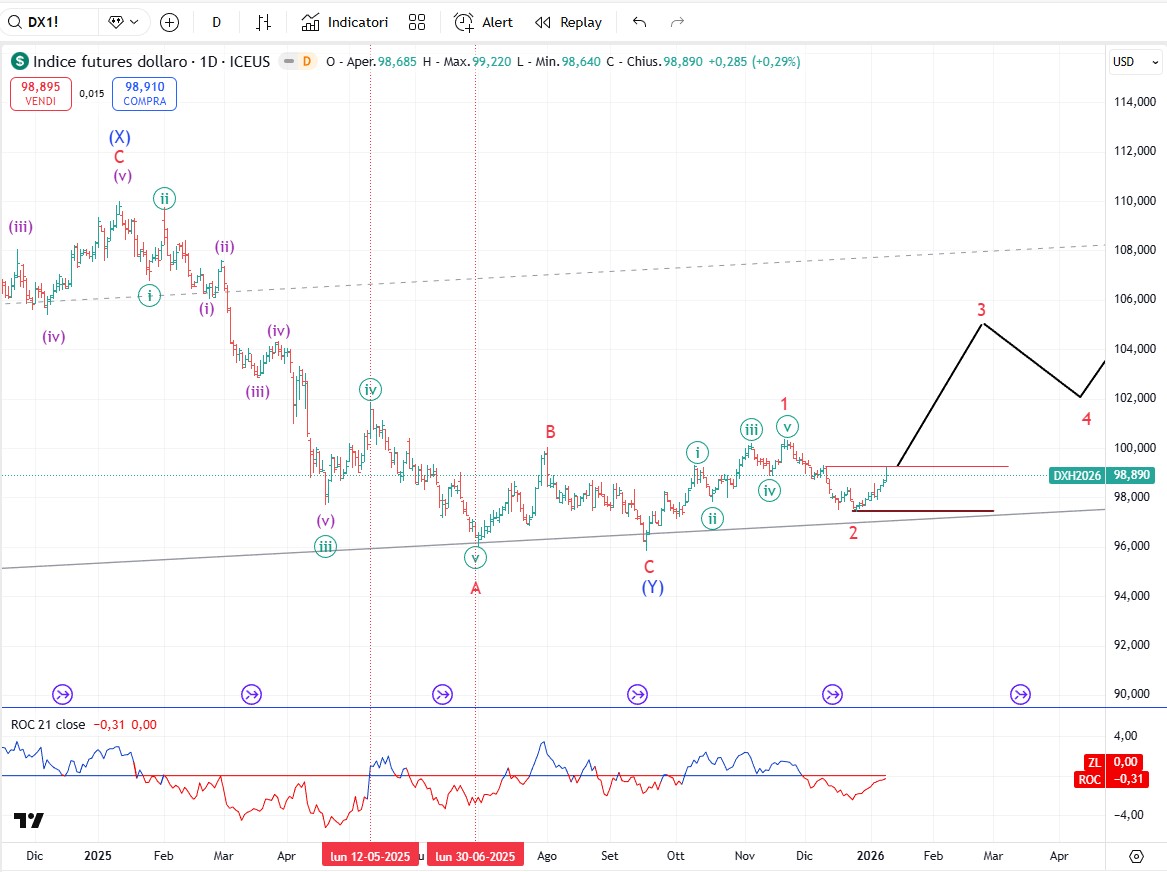1167x872 pixels.
Task: Click the blue COMPRA buy price button
Action: point(144,94)
